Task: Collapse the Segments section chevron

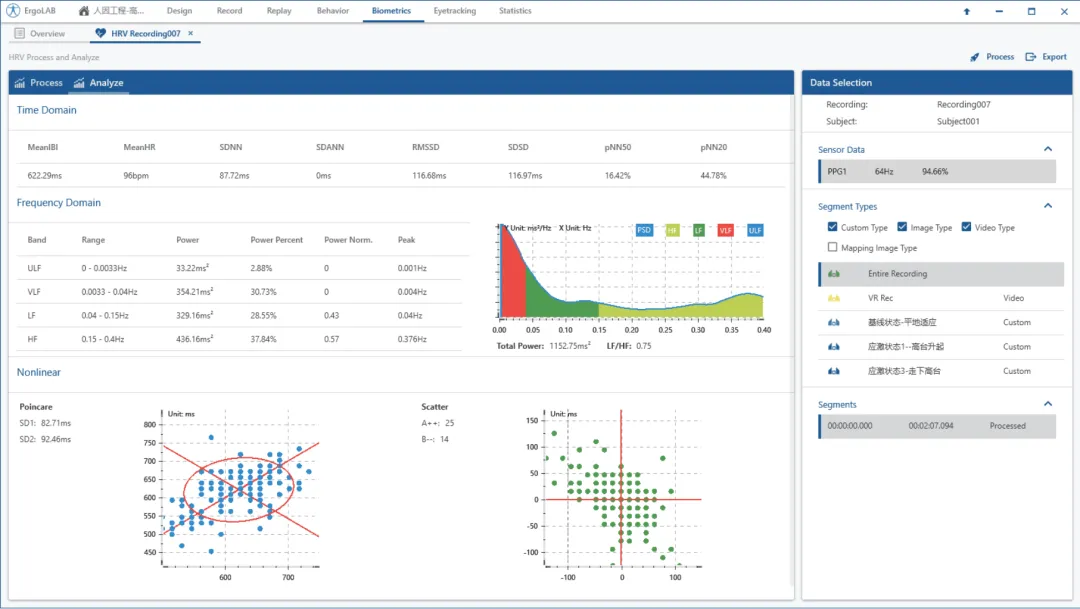Action: point(1048,404)
